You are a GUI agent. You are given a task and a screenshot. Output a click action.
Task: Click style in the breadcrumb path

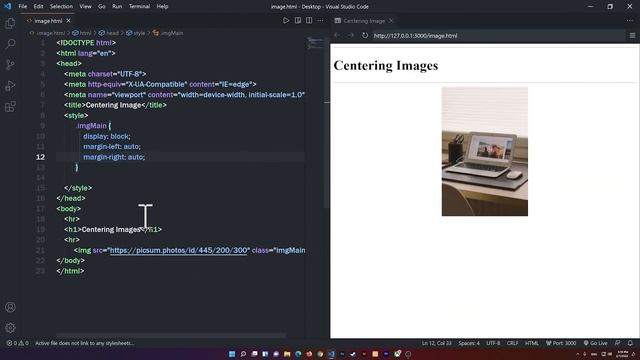tap(139, 33)
